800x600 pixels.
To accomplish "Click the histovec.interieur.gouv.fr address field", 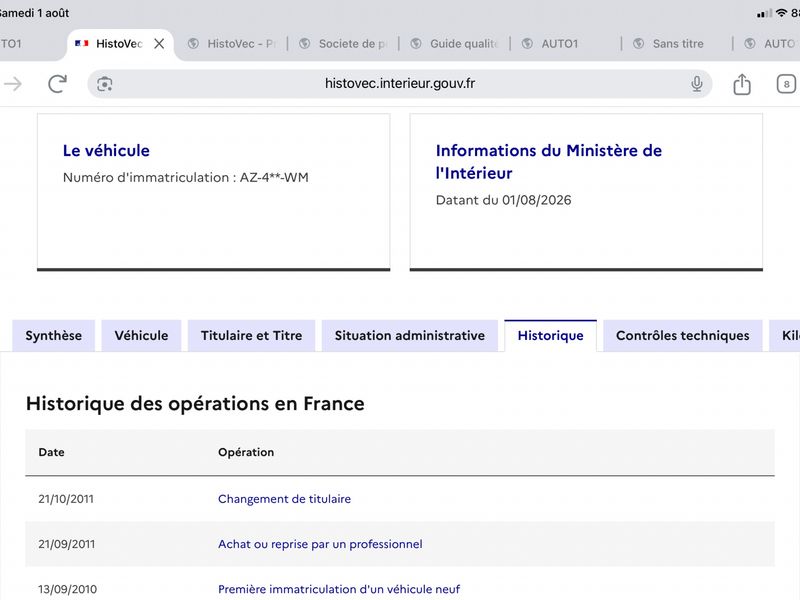I will pos(399,84).
